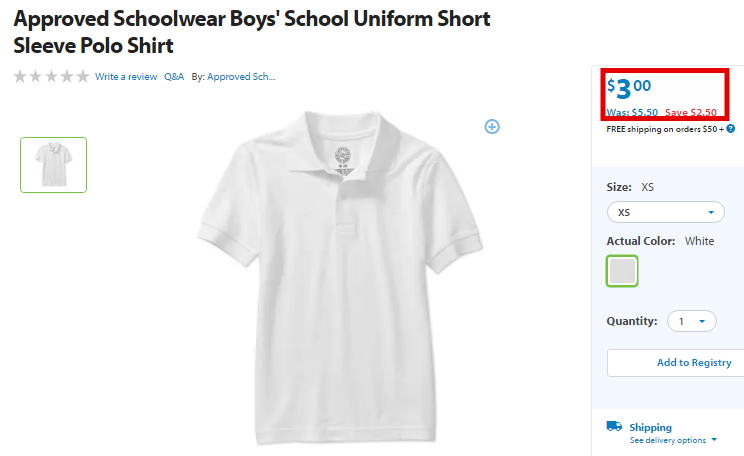
Task: Click the main white polo shirt image
Action: [x=340, y=278]
